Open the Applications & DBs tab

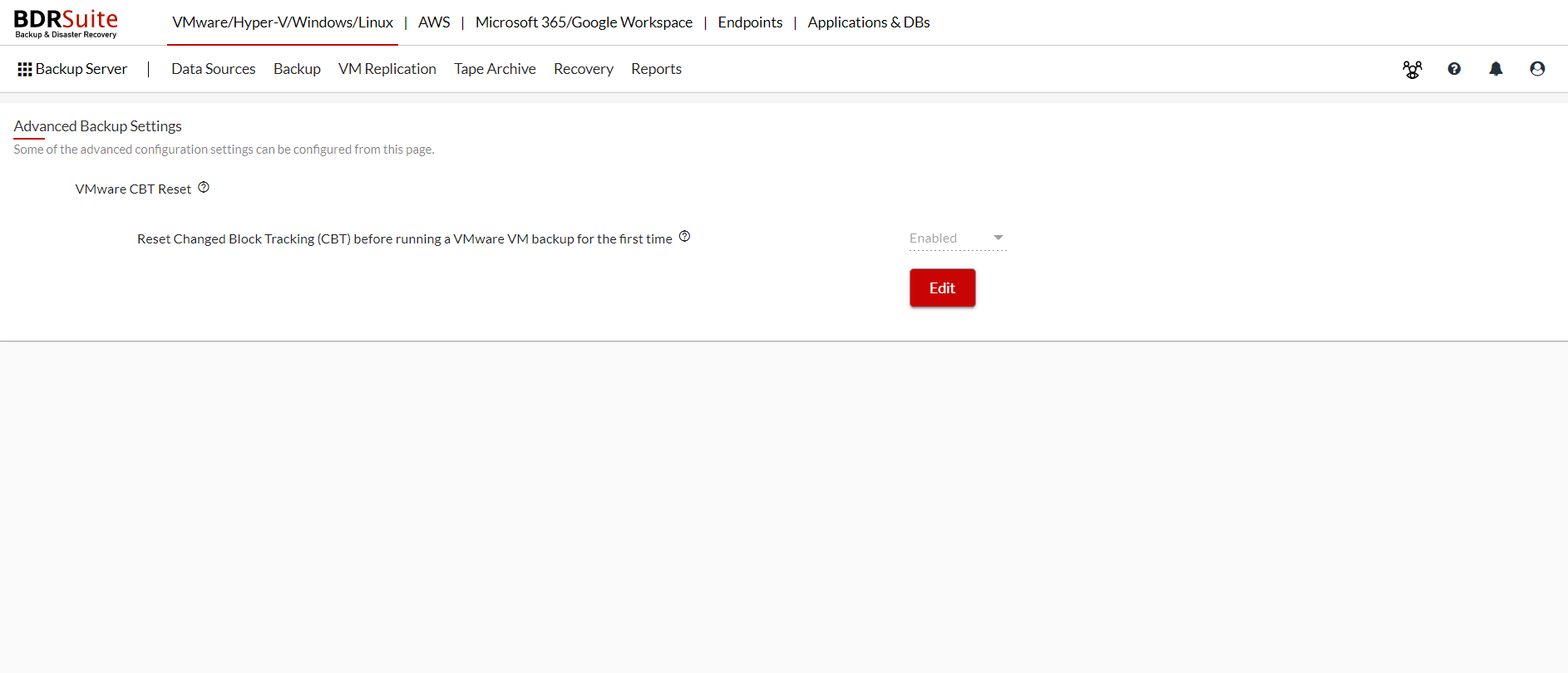coord(869,22)
